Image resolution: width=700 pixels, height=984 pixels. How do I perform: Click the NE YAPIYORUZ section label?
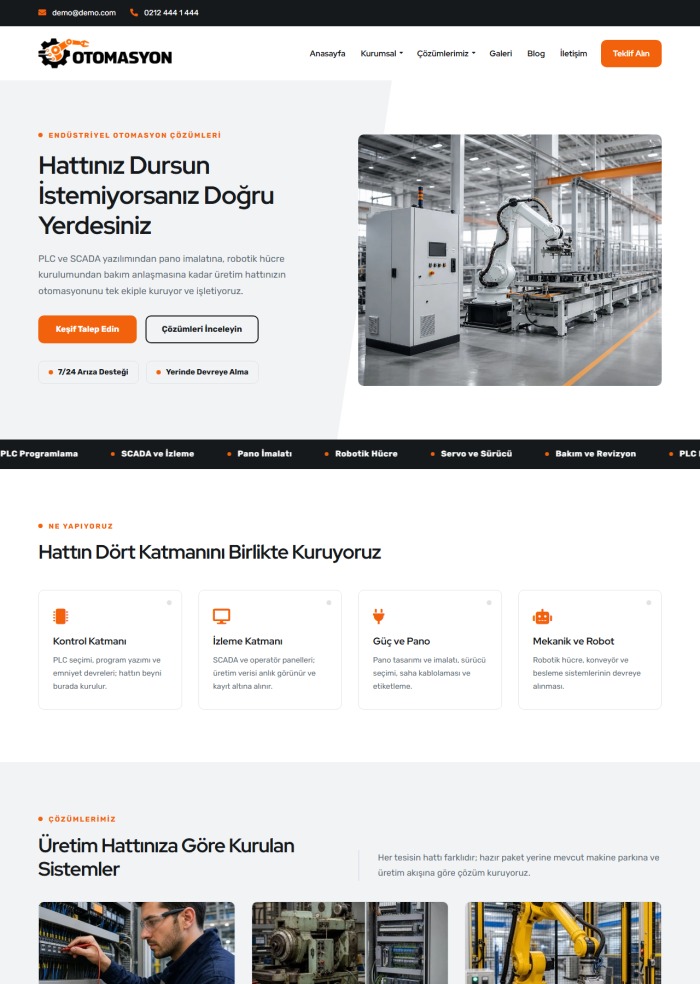click(80, 526)
